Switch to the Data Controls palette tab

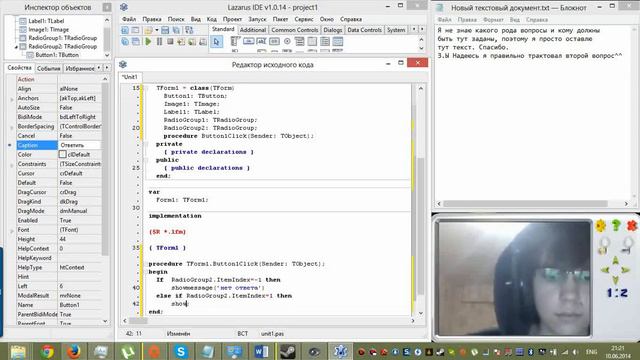[x=364, y=30]
